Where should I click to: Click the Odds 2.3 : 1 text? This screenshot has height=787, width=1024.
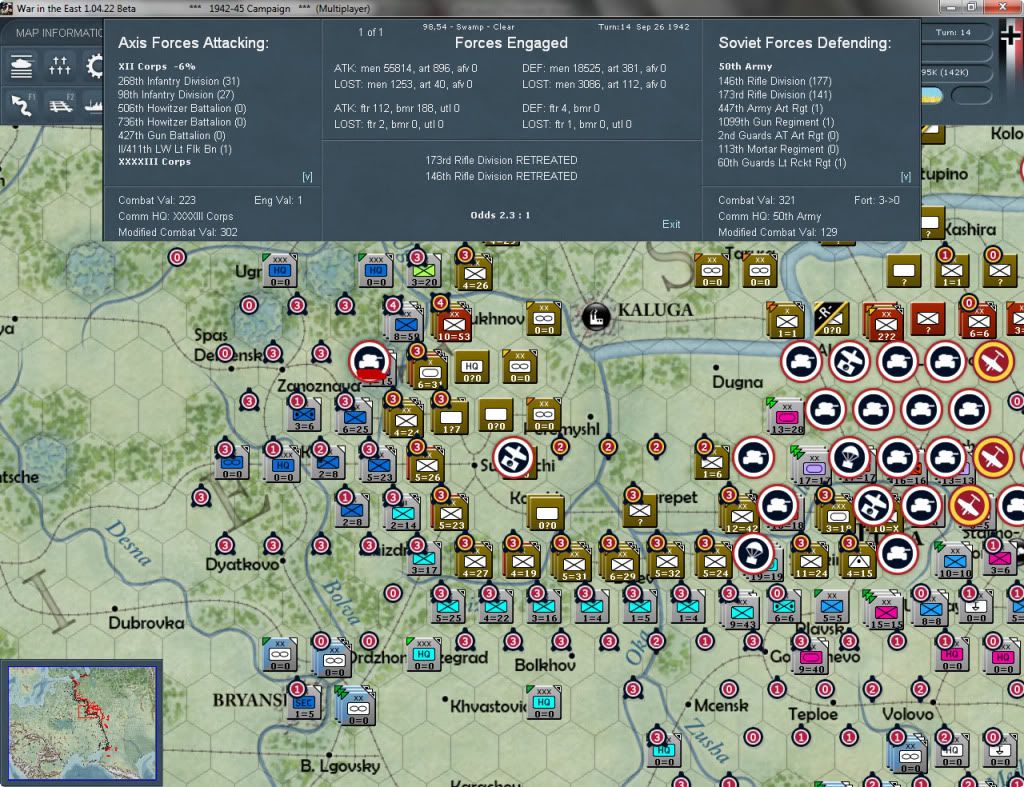[500, 215]
